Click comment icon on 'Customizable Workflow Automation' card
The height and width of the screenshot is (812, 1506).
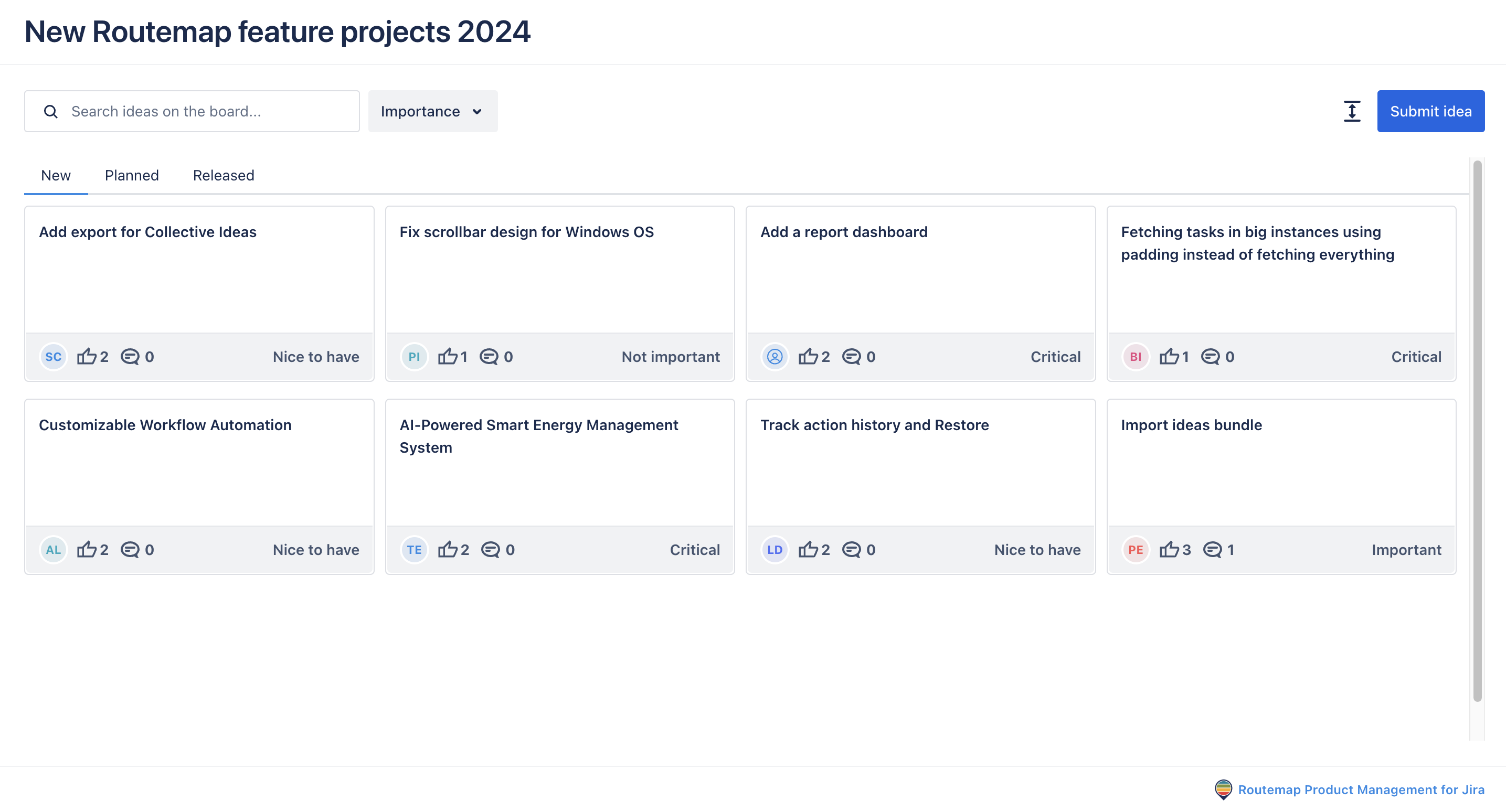pos(130,549)
